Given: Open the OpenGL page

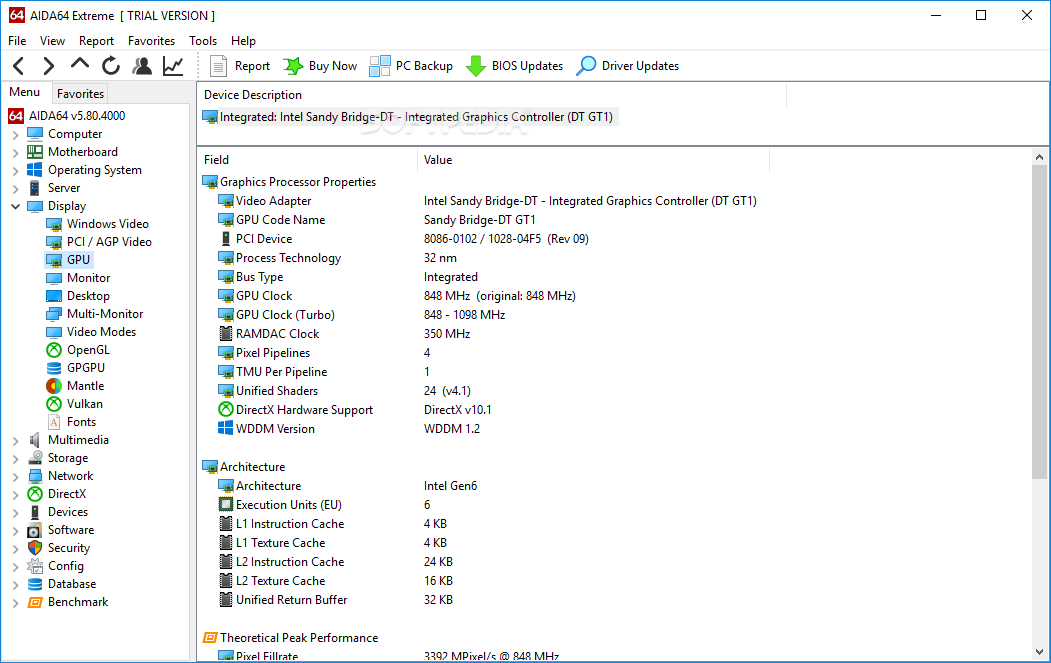Looking at the screenshot, I should click(78, 350).
